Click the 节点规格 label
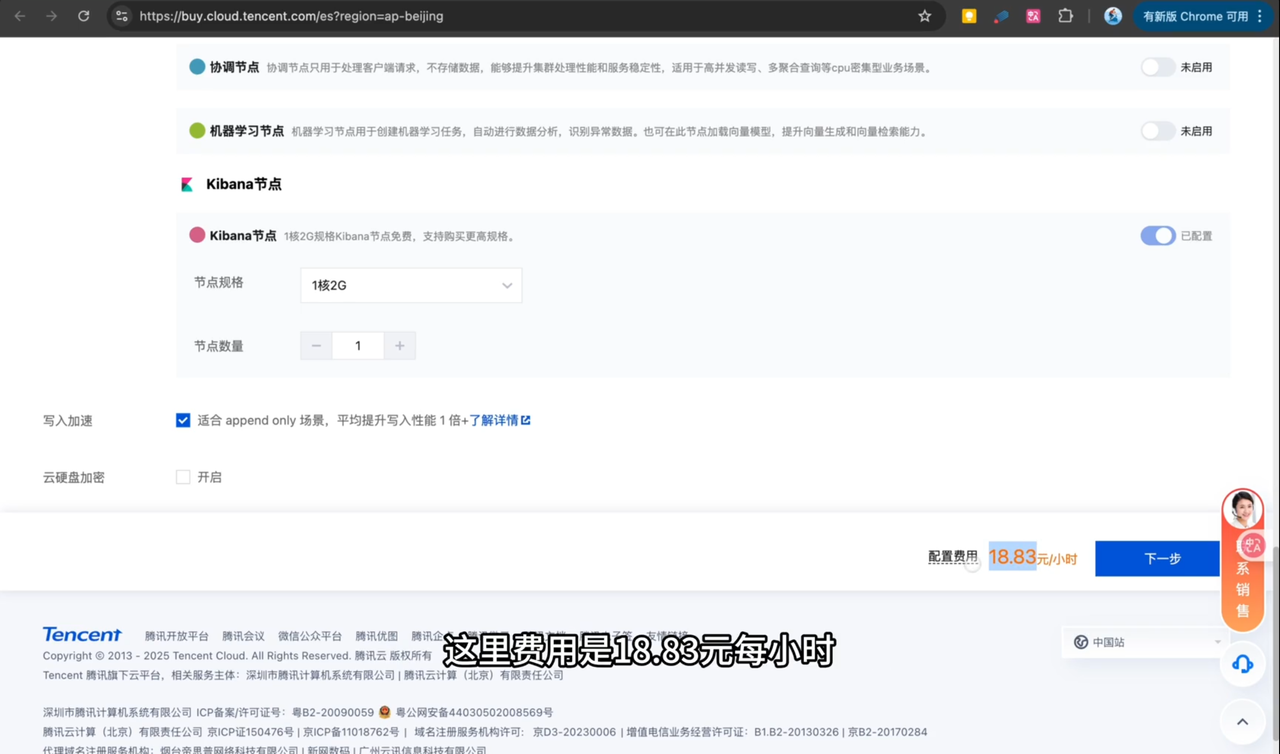Screen dimensions: 1280x754 tap(219, 283)
